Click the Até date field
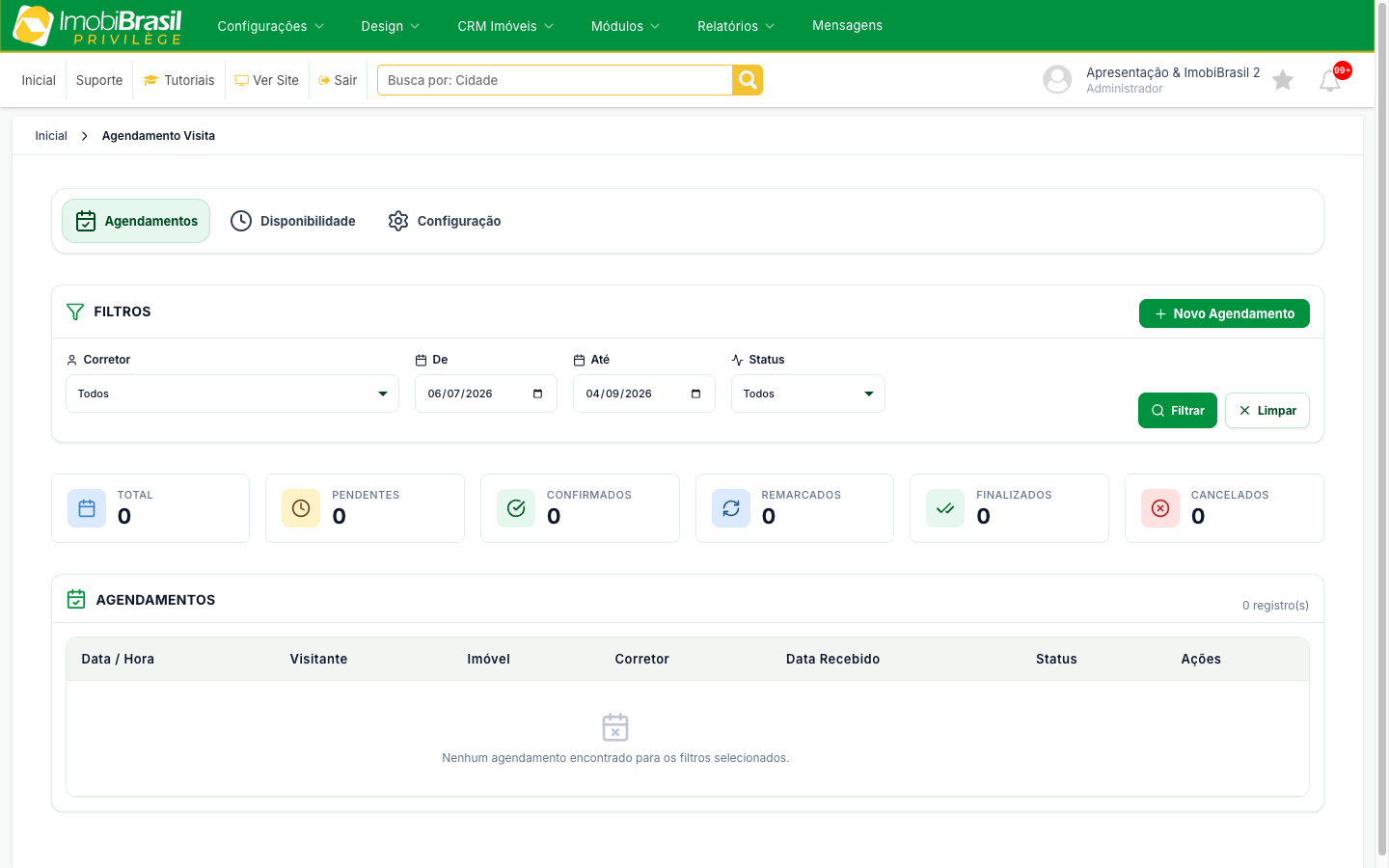This screenshot has width=1389, height=868. pyautogui.click(x=644, y=393)
